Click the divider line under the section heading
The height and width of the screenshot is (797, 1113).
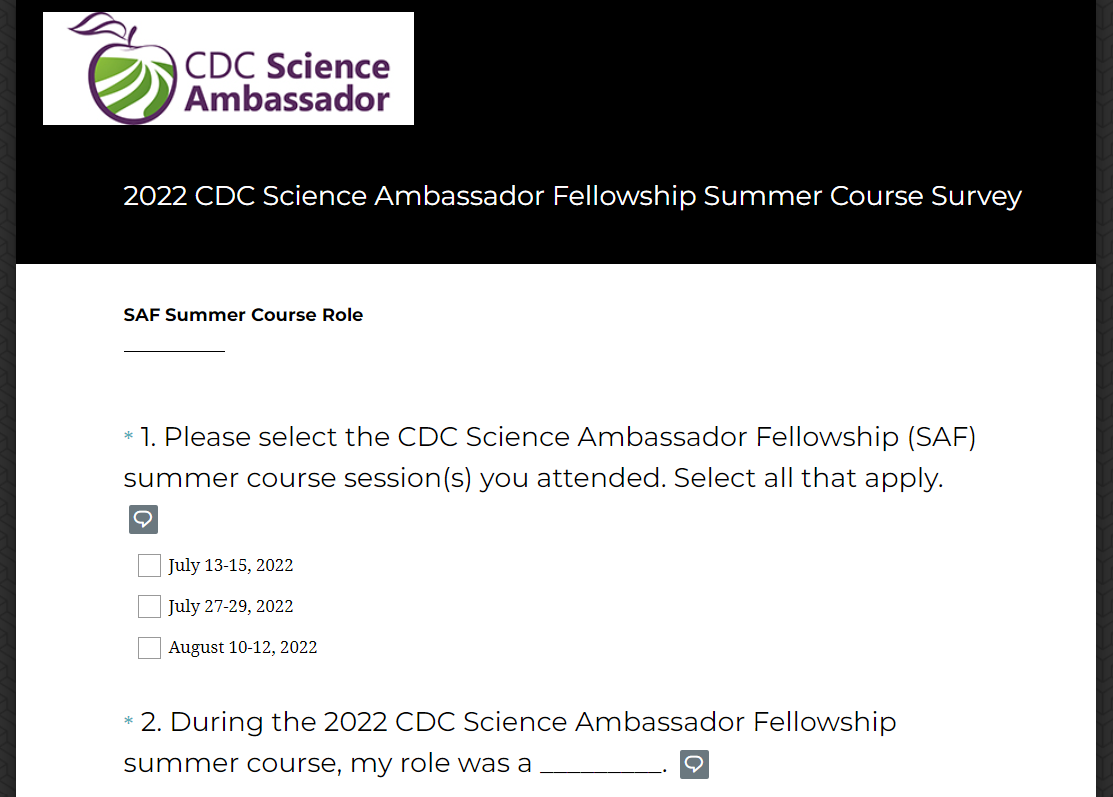click(174, 351)
